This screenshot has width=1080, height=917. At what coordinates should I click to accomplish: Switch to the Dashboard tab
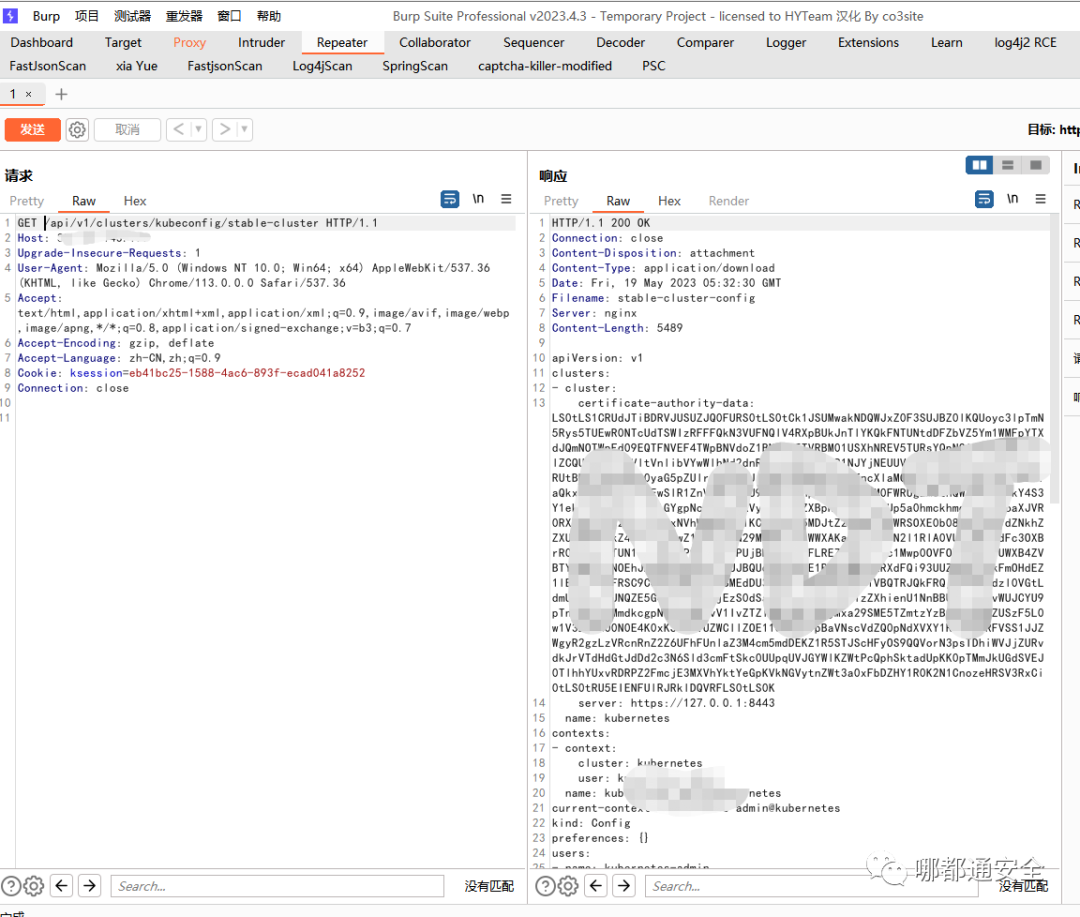point(41,43)
